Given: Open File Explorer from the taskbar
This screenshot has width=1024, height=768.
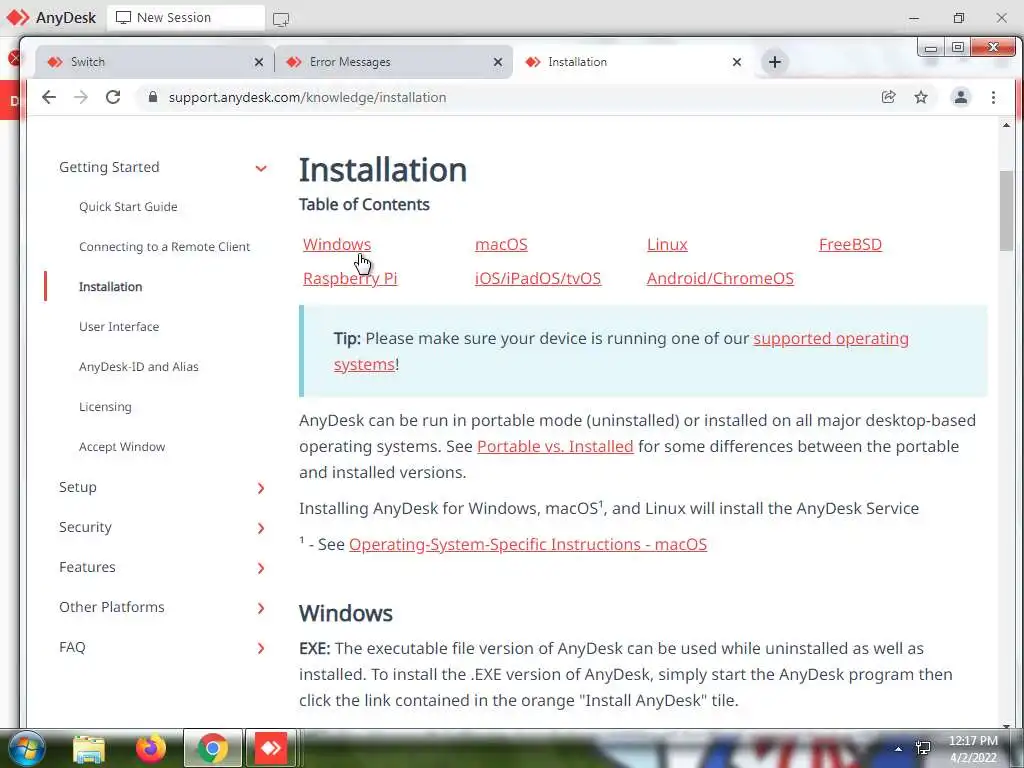Looking at the screenshot, I should point(89,749).
